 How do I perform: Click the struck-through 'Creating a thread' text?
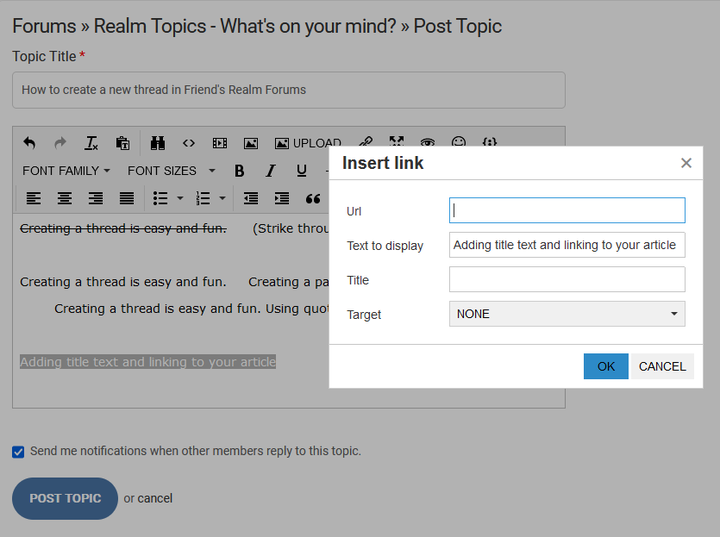[123, 228]
